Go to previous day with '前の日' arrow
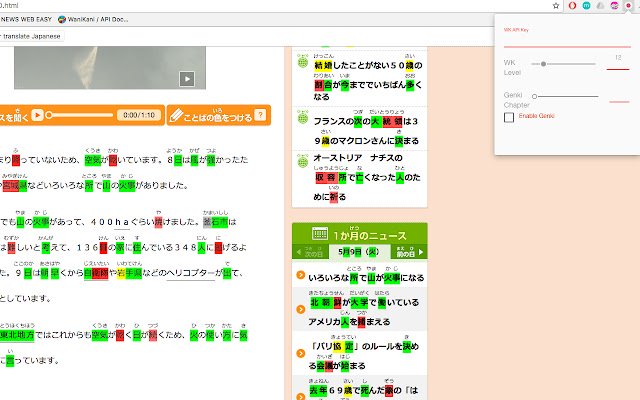640x400 pixels. (x=409, y=252)
